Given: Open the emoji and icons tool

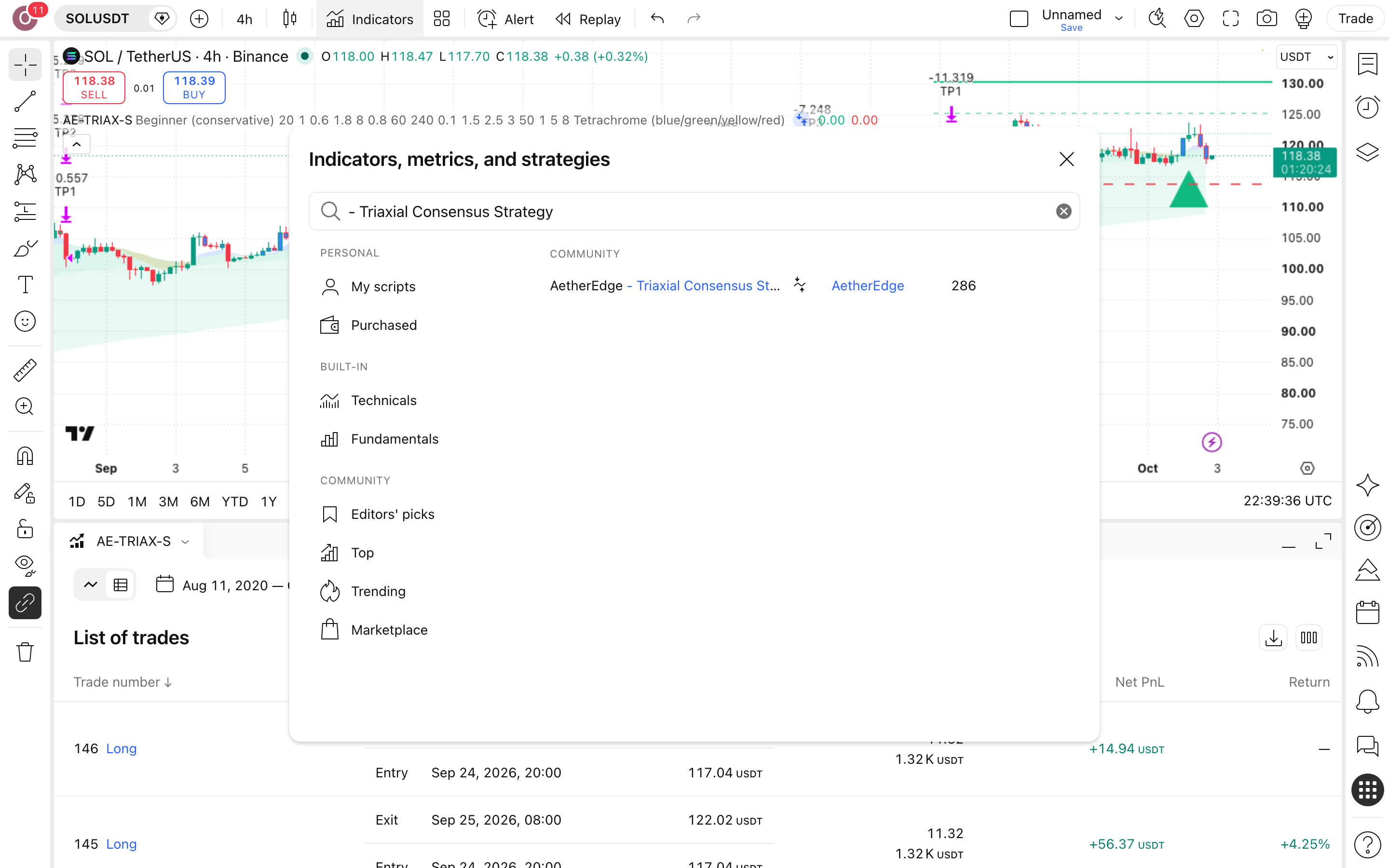Looking at the screenshot, I should 25,322.
